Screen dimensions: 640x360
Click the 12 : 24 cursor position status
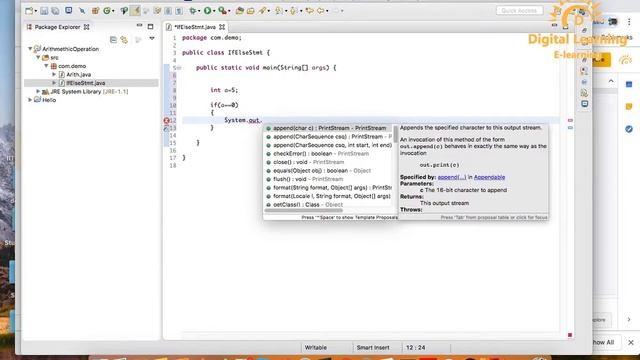416,348
